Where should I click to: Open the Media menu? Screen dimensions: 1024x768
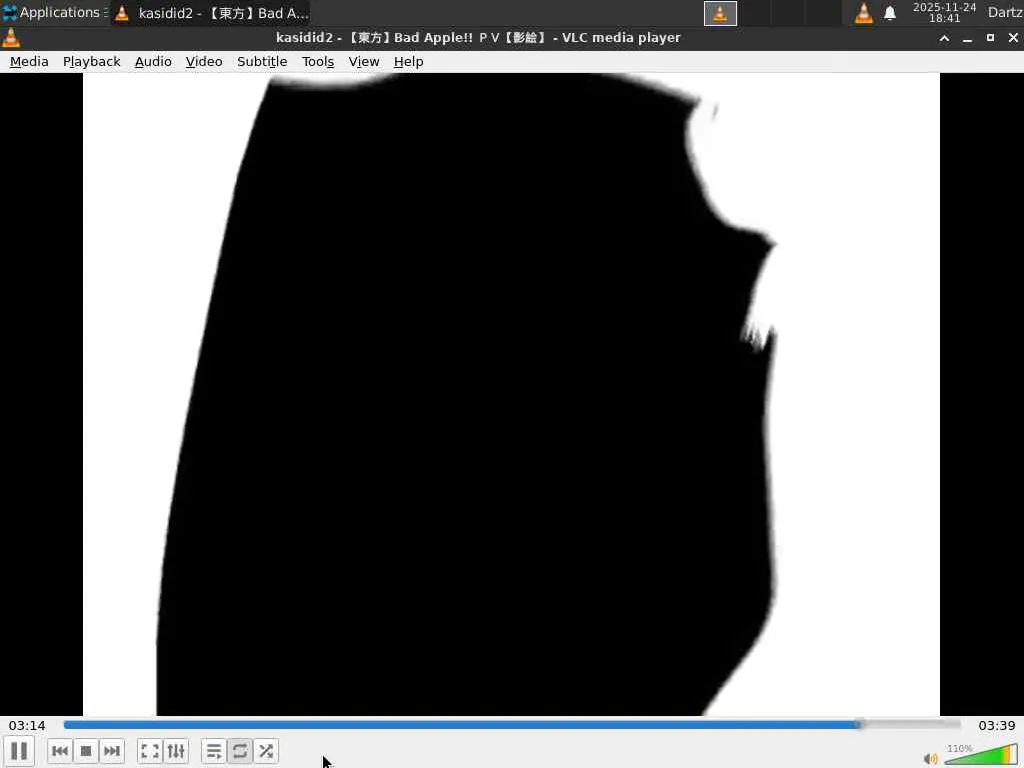coord(29,61)
